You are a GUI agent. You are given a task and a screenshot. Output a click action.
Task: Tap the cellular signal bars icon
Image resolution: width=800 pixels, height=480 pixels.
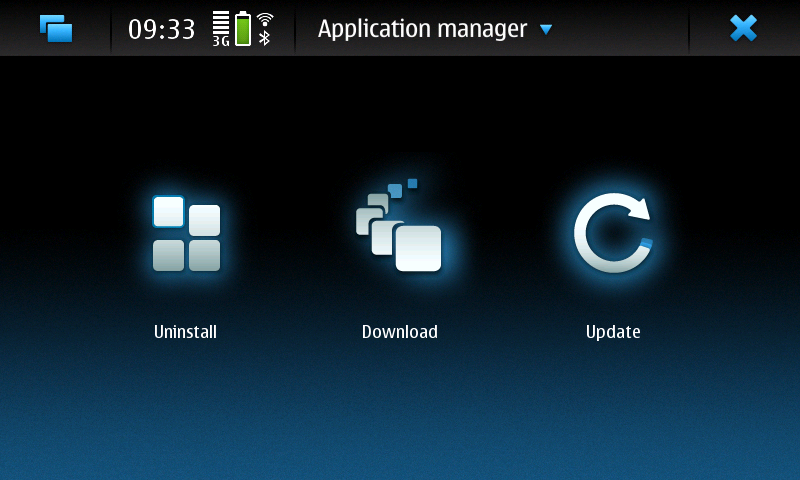tap(221, 22)
